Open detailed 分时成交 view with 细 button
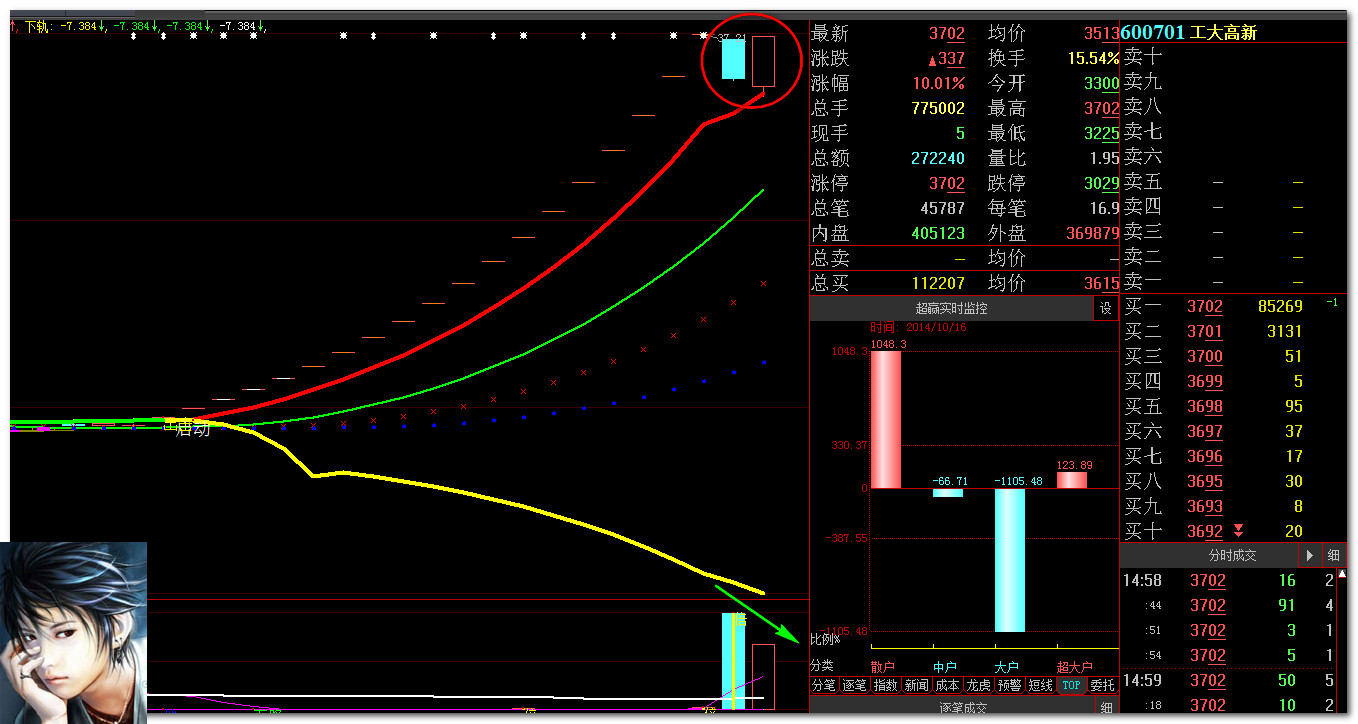1358x724 pixels. 1334,554
